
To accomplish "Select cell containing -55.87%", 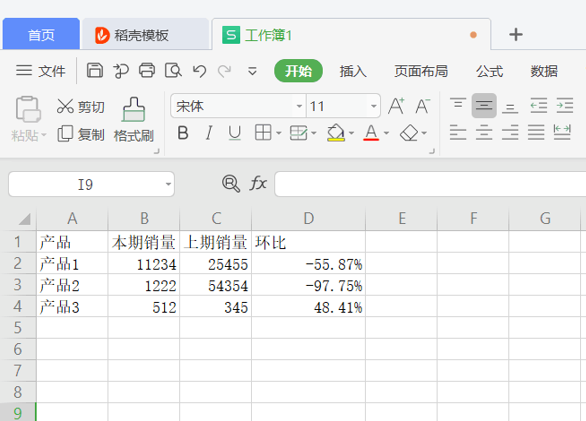I will pos(308,264).
